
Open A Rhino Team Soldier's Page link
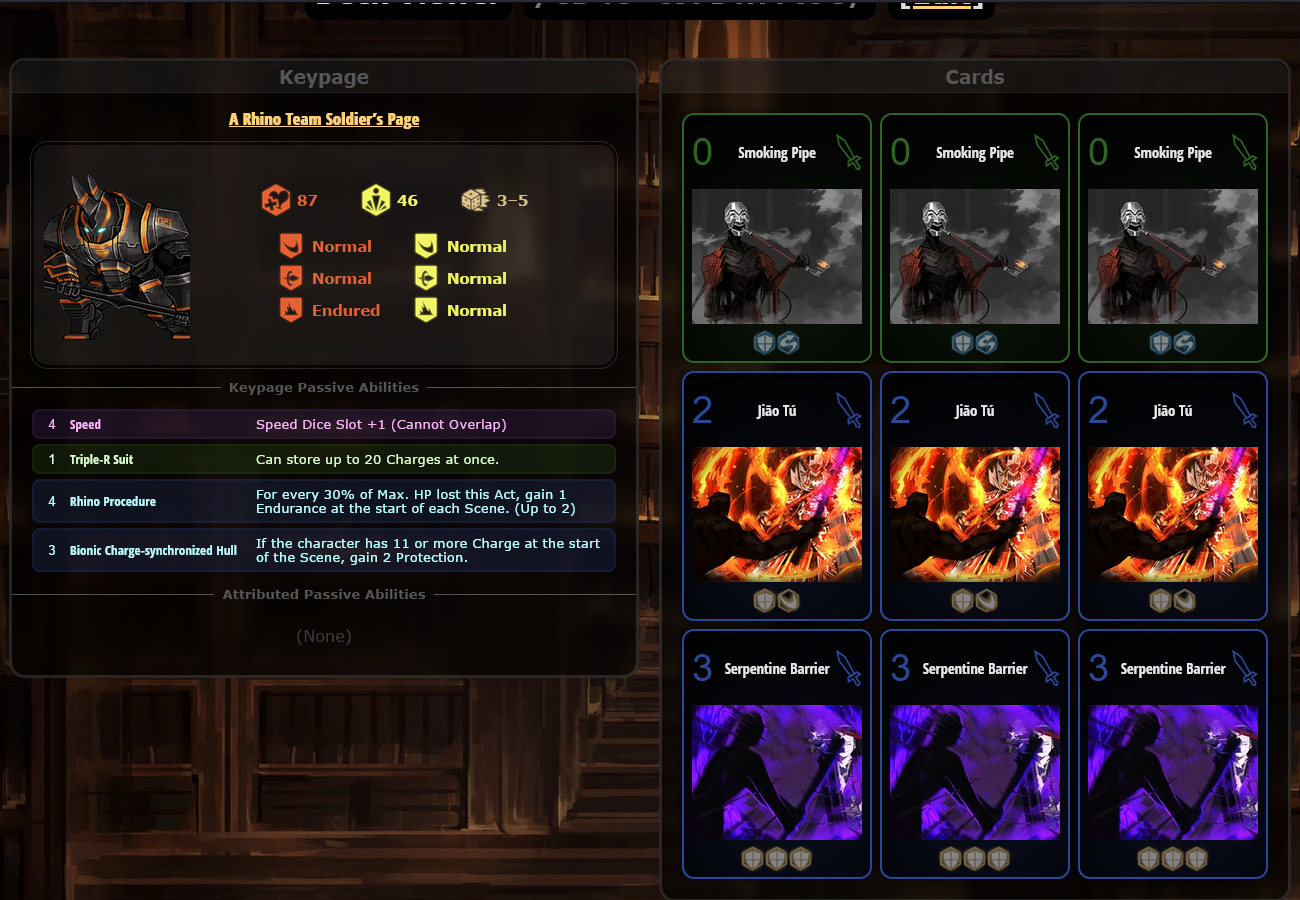point(324,119)
